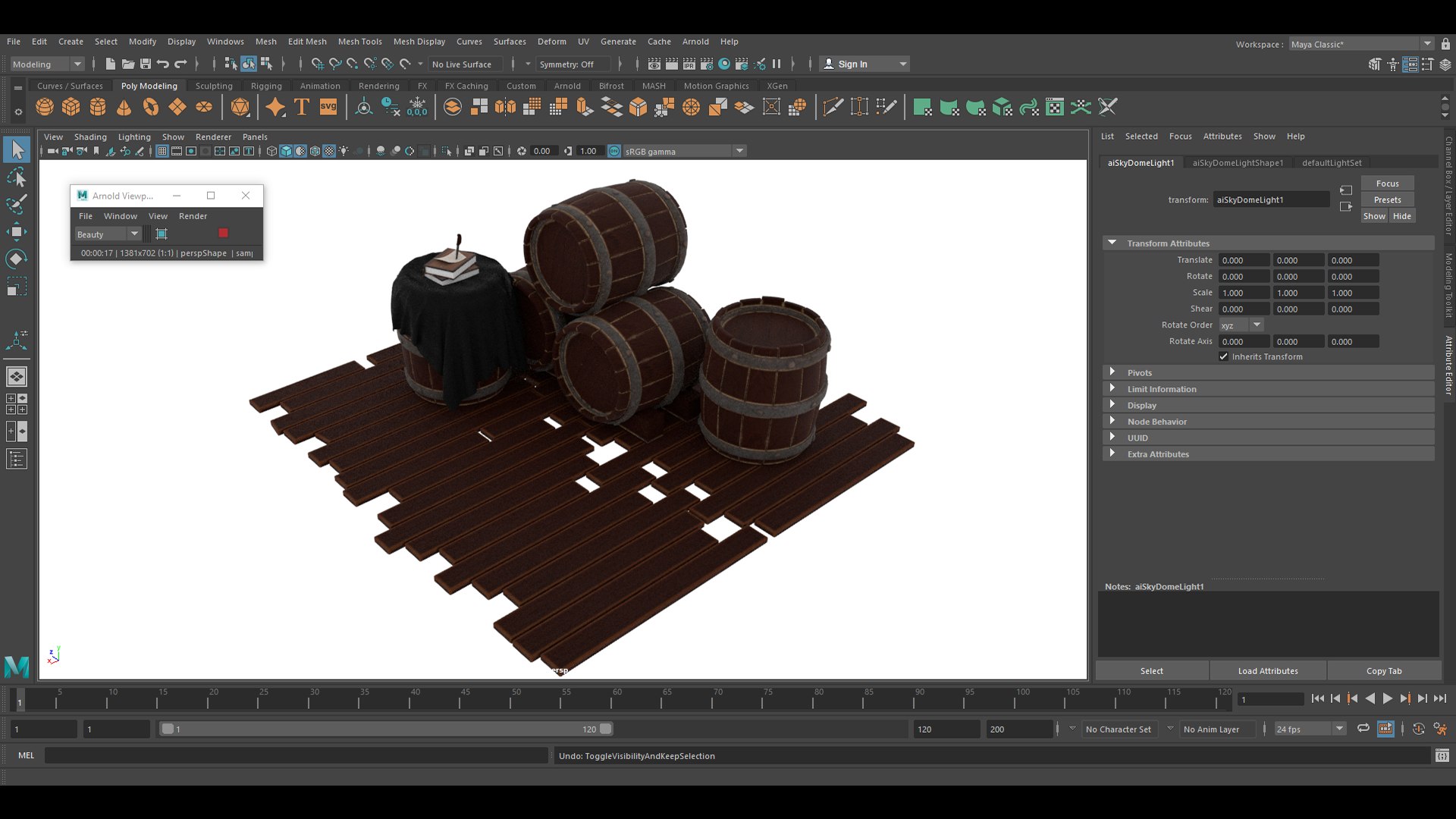Click Arnold crop region icon
1456x819 pixels.
click(x=162, y=234)
